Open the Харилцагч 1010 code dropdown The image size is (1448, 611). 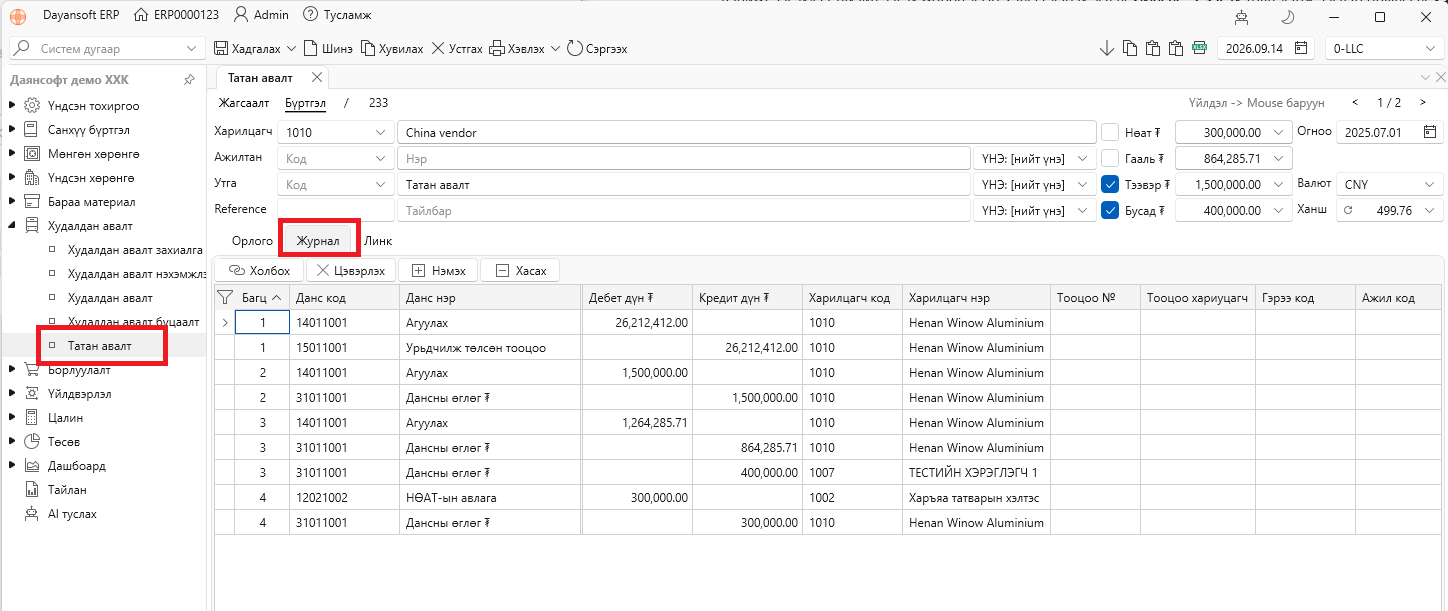pyautogui.click(x=380, y=132)
